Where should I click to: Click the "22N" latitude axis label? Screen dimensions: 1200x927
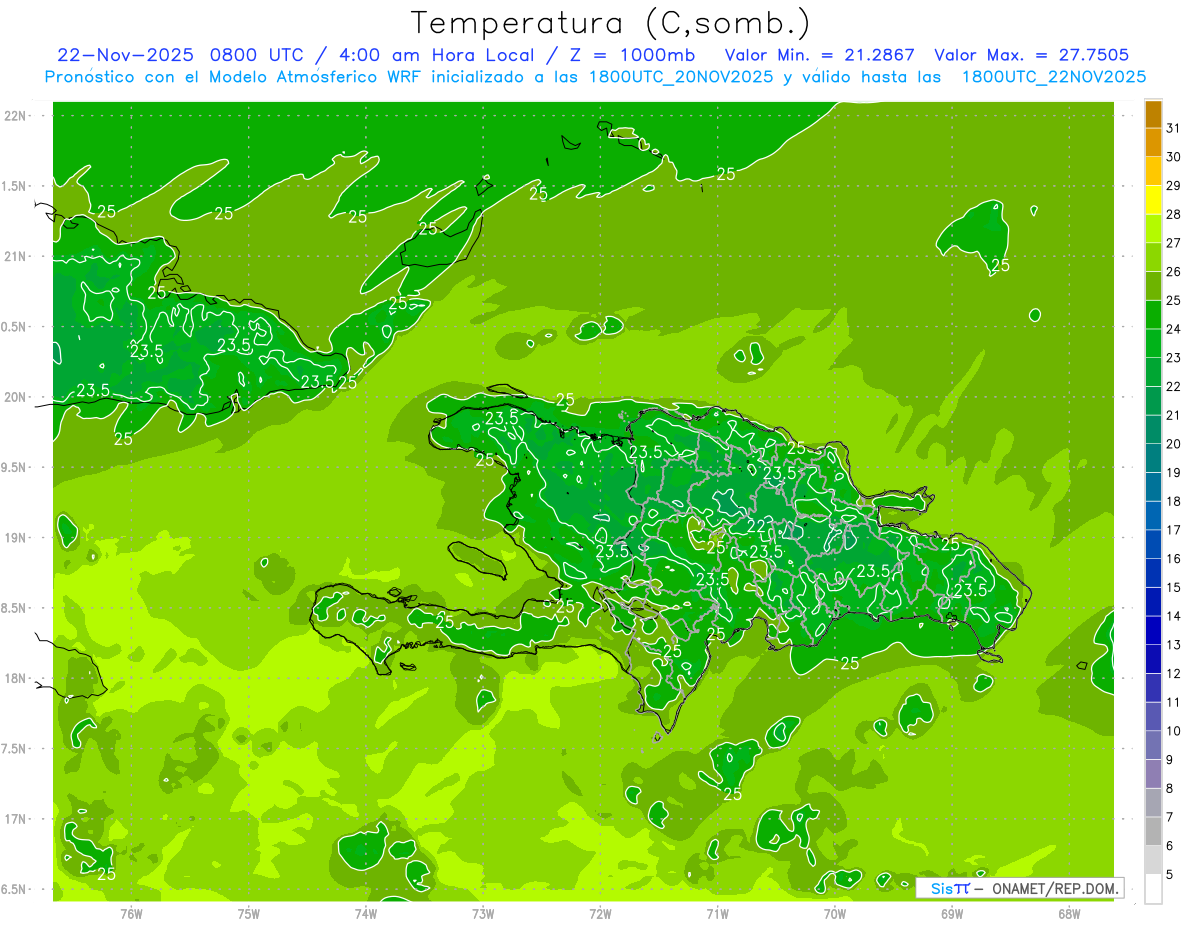pyautogui.click(x=16, y=116)
